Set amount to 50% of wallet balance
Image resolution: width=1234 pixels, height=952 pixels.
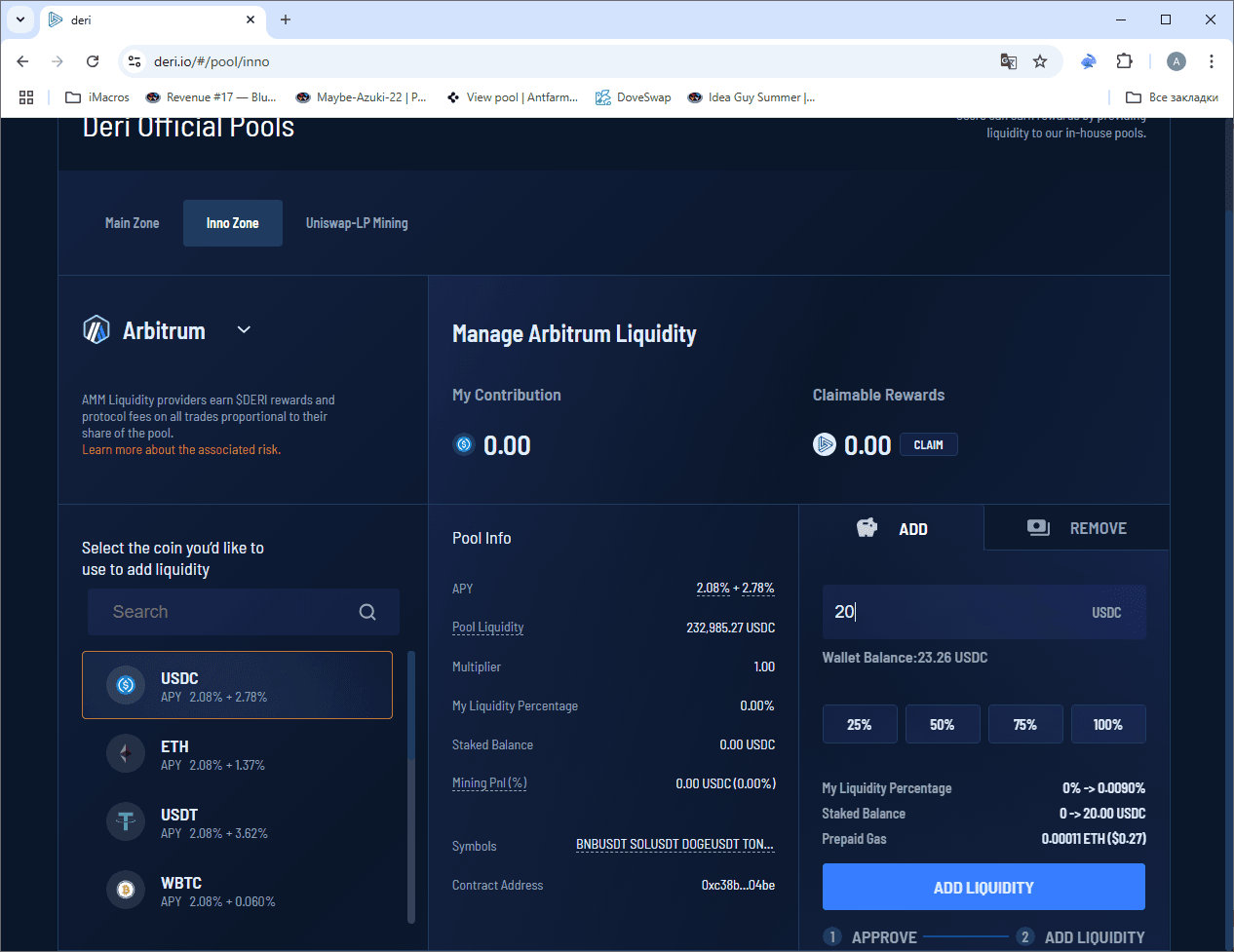click(943, 725)
